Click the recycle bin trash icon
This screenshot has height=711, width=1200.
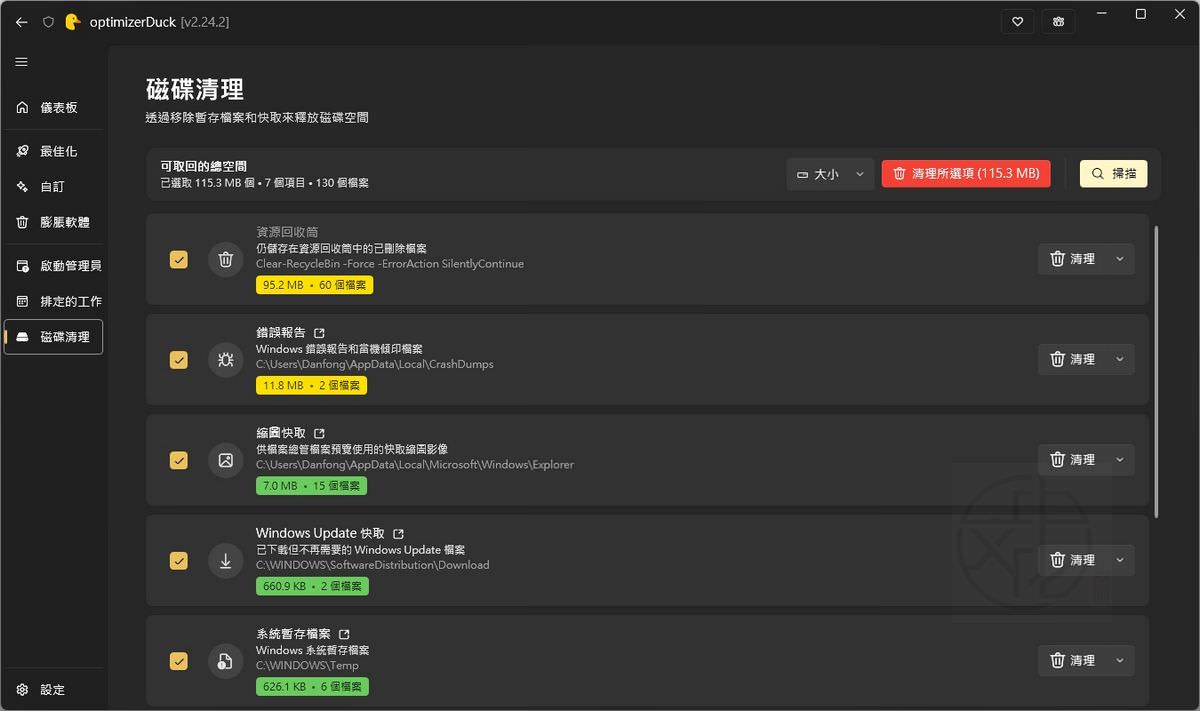(226, 259)
